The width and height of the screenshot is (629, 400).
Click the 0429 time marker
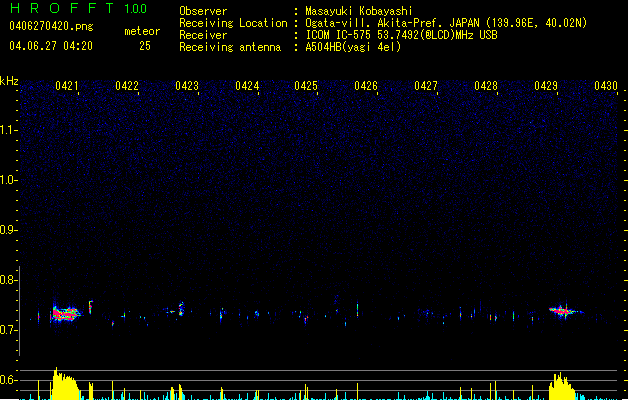(546, 86)
